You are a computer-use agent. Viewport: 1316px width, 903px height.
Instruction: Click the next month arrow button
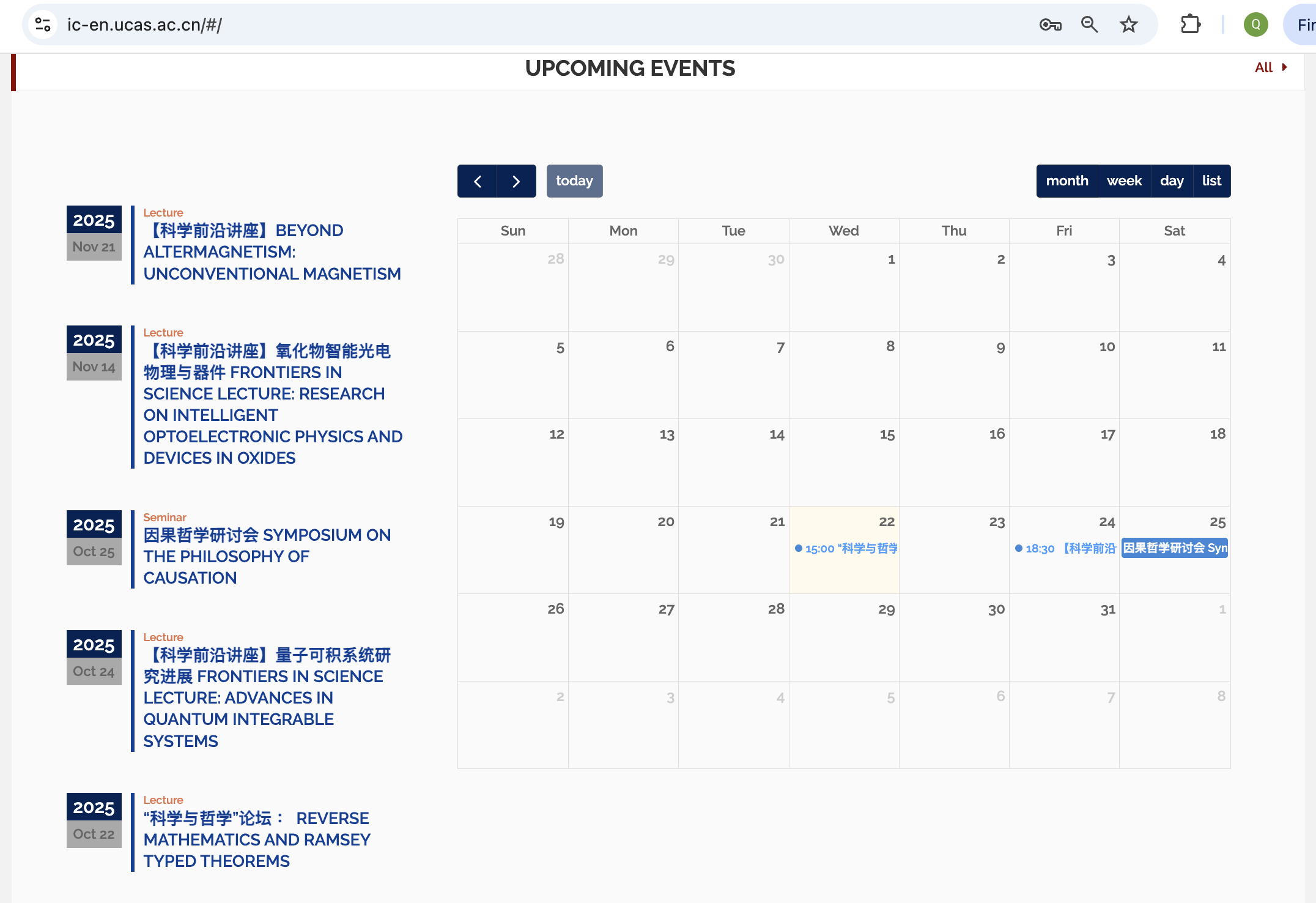516,181
